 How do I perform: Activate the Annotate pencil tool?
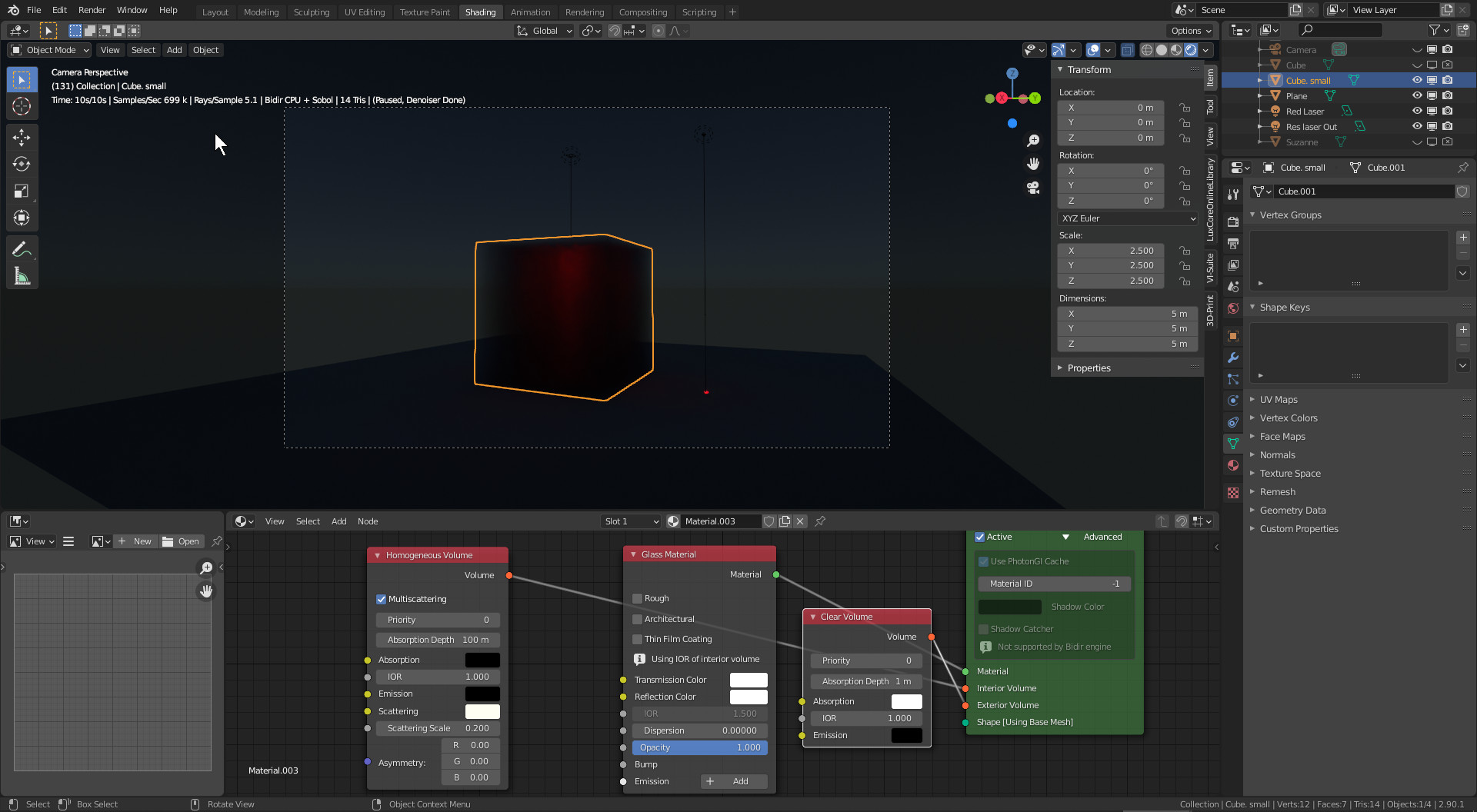click(x=22, y=249)
